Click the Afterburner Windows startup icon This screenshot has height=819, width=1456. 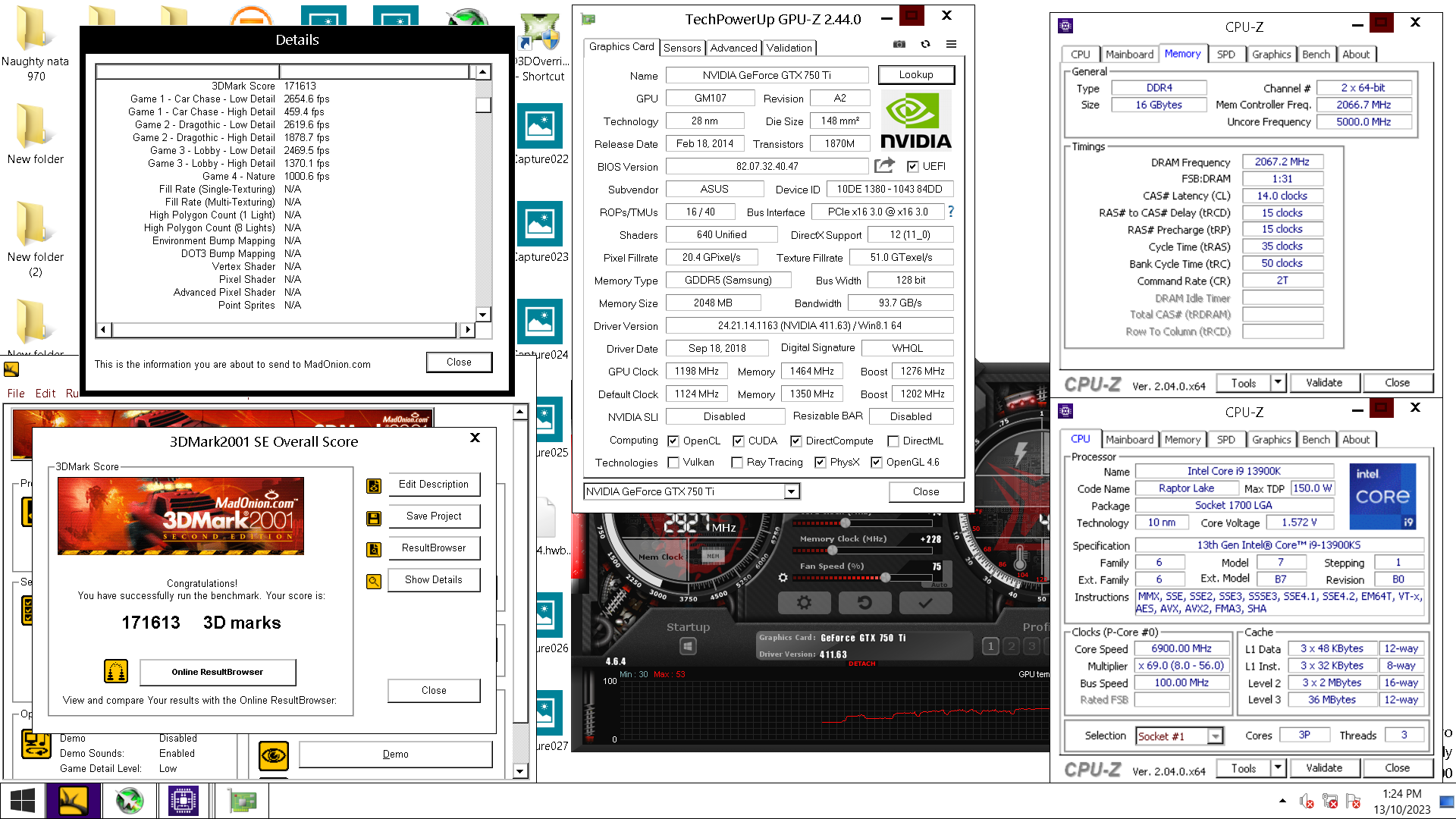[688, 646]
